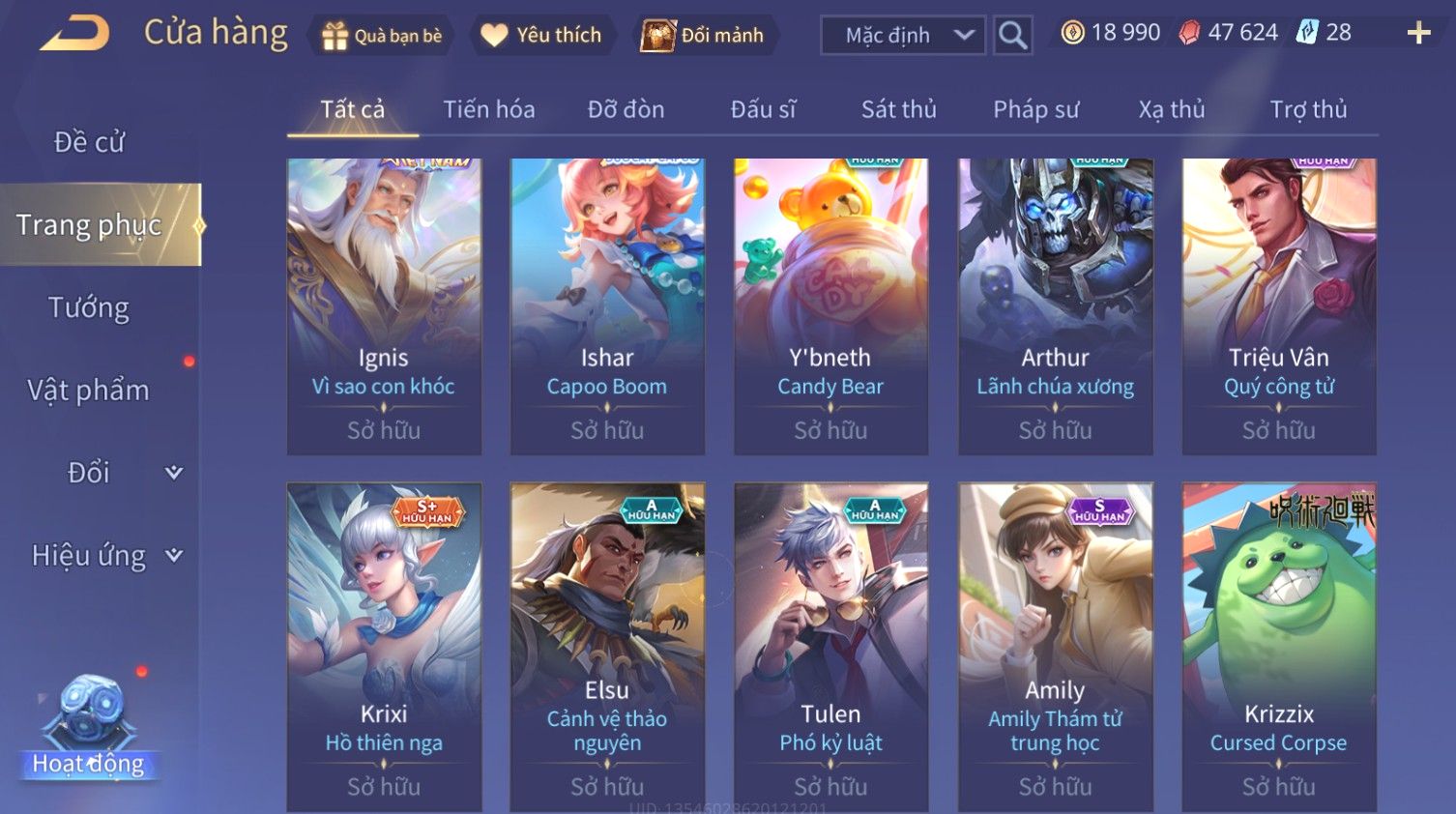Tap the red gem currency icon
This screenshot has height=814, width=1456.
click(x=1189, y=33)
